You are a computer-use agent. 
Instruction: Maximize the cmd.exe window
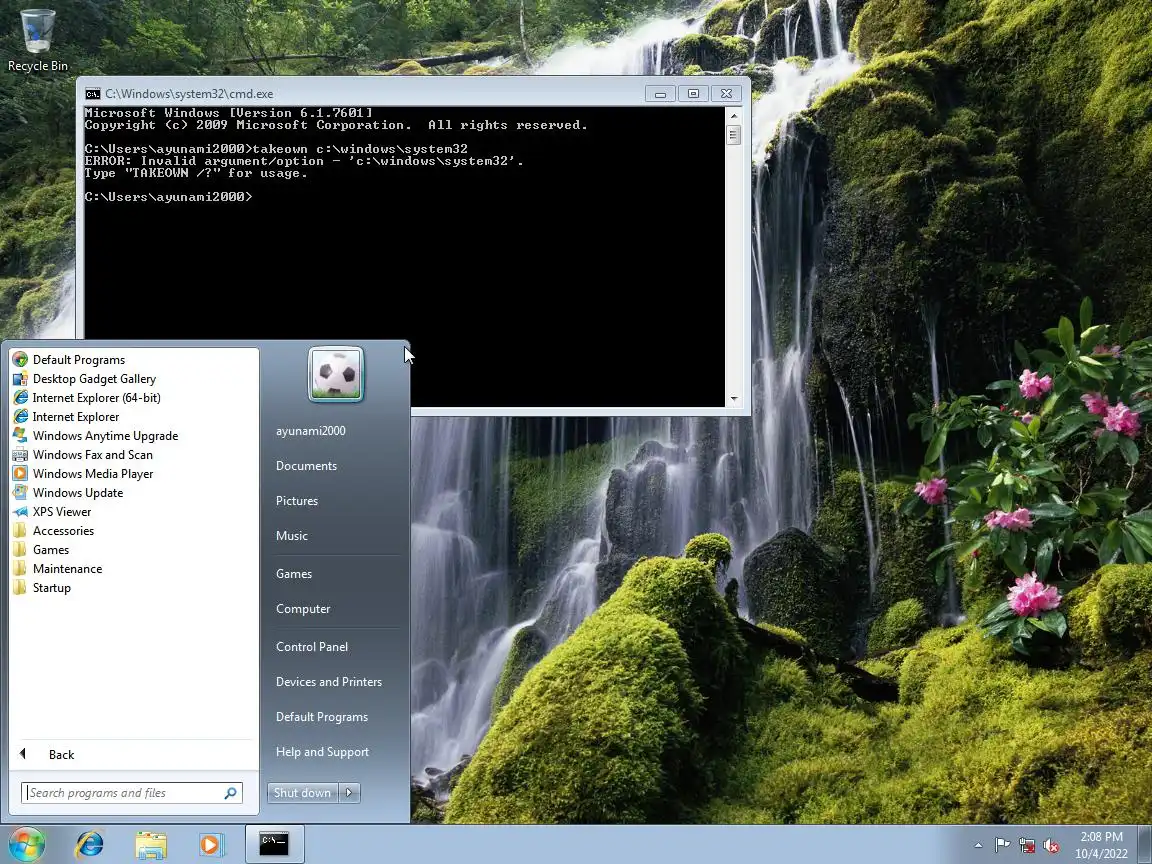click(x=693, y=94)
